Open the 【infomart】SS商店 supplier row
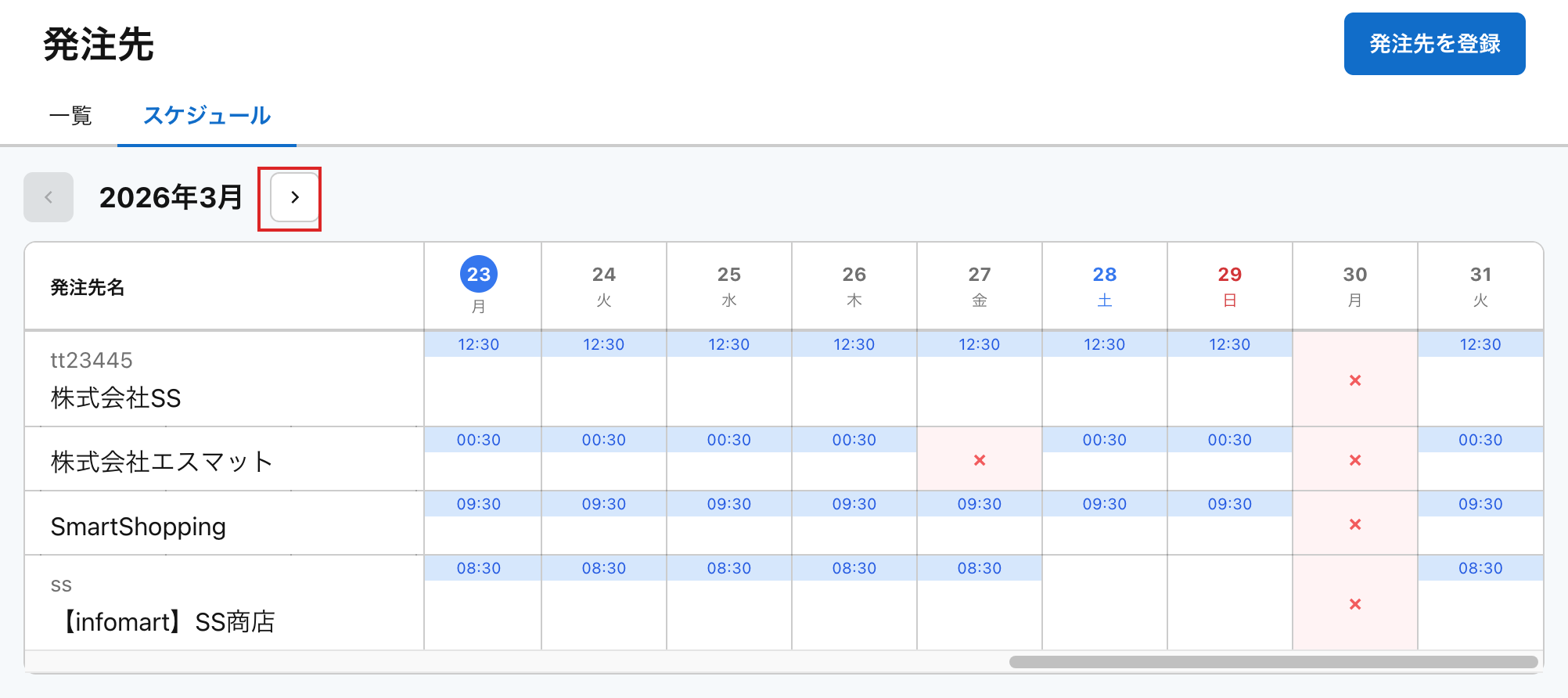This screenshot has height=698, width=1568. click(167, 622)
